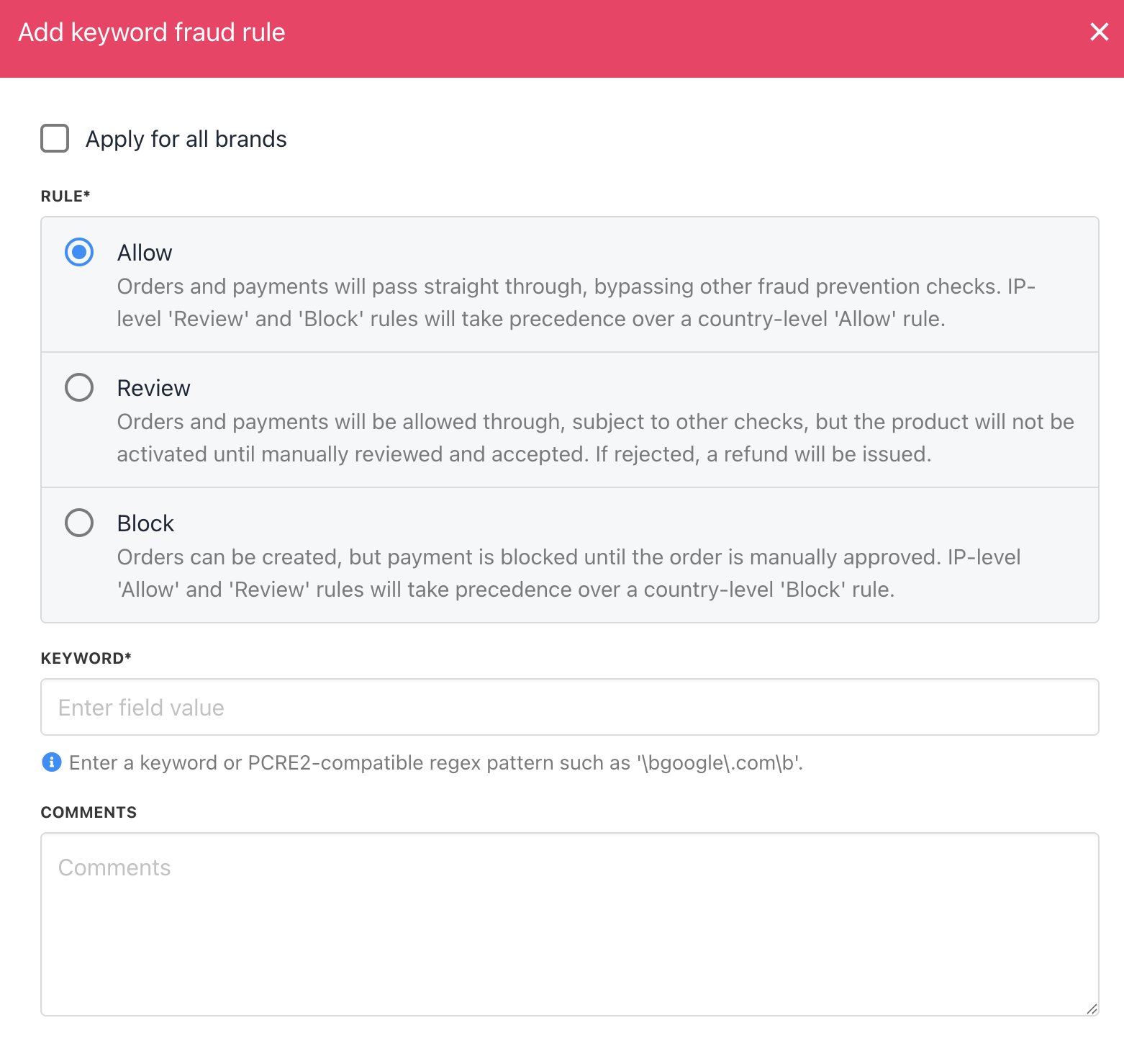Click the 'Block' option title
Viewport: 1124px width, 1064px height.
pos(145,523)
